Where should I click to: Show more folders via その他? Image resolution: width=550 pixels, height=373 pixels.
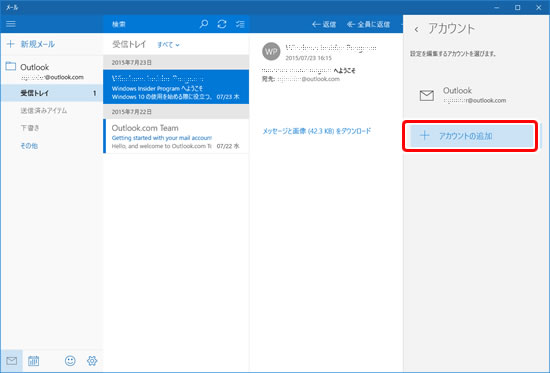[29, 146]
